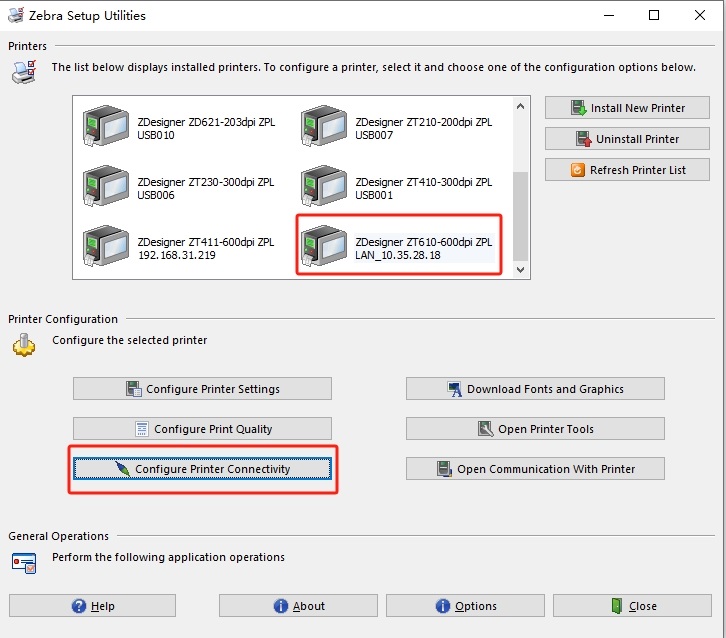Viewport: 726px width, 638px height.
Task: Click the printer list scroll up arrow
Action: [x=520, y=106]
